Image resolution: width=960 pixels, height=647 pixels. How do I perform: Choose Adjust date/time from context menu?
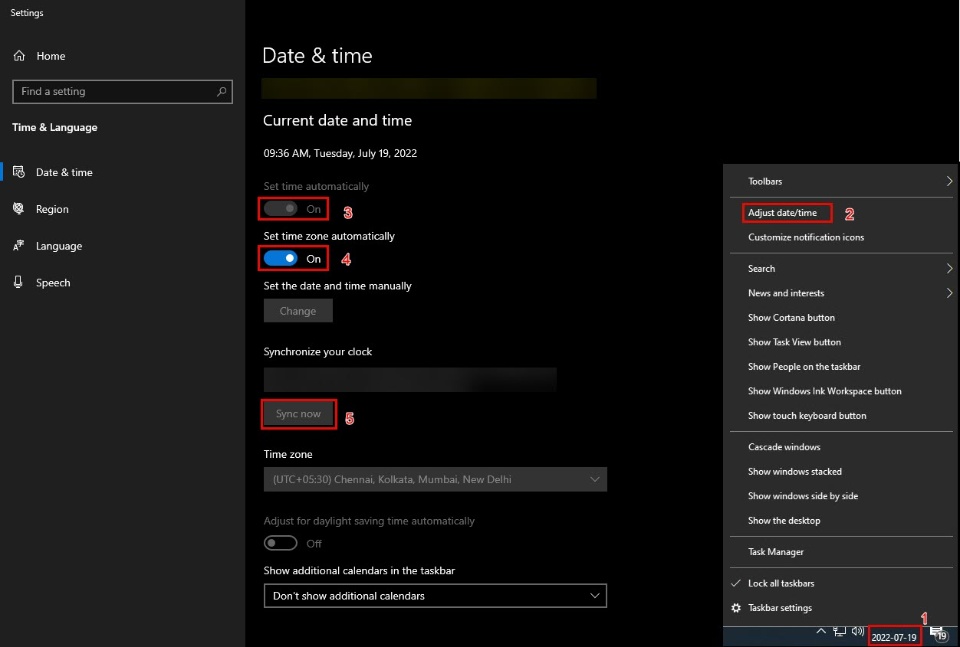tap(782, 213)
